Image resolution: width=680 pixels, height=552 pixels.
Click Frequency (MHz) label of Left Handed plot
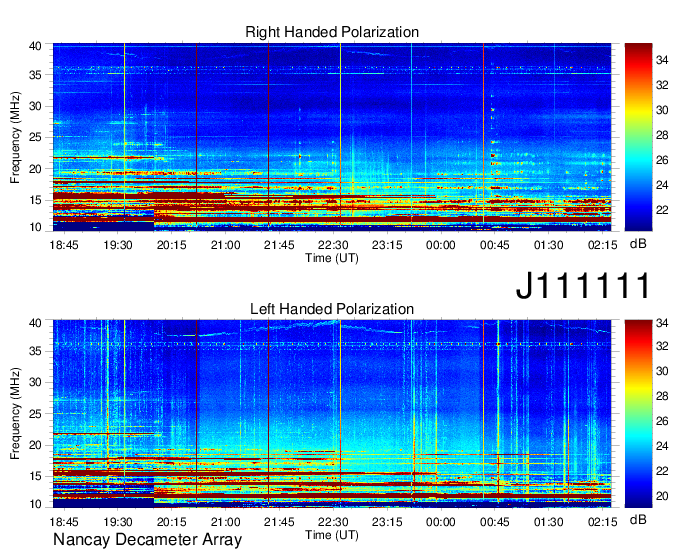(15, 414)
